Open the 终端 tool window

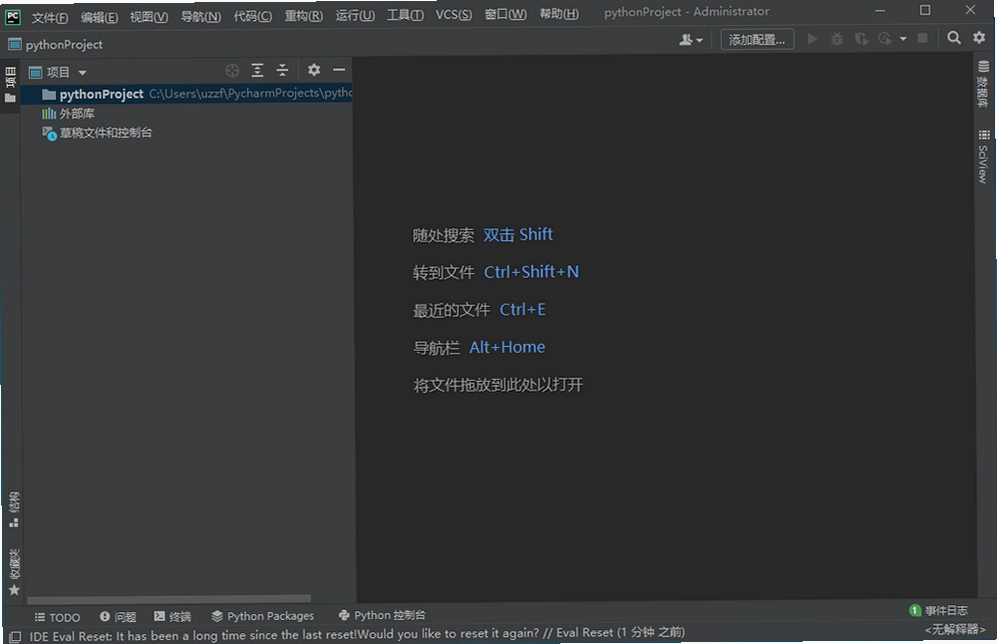click(x=172, y=616)
